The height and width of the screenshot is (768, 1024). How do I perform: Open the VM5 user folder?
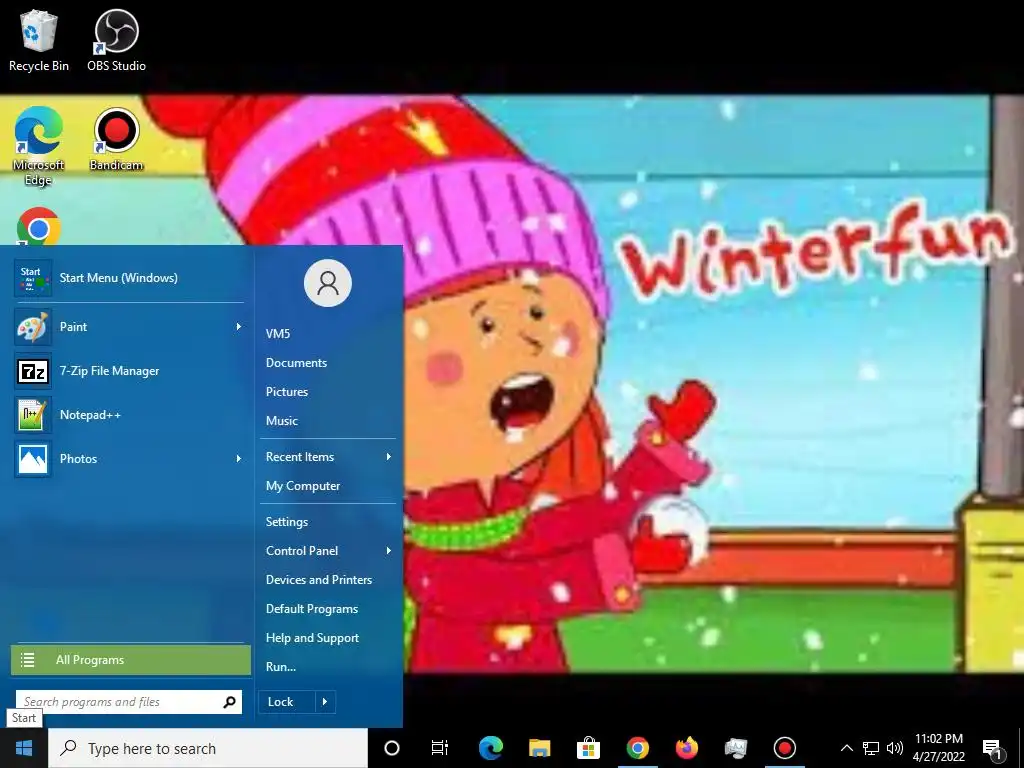coord(278,334)
